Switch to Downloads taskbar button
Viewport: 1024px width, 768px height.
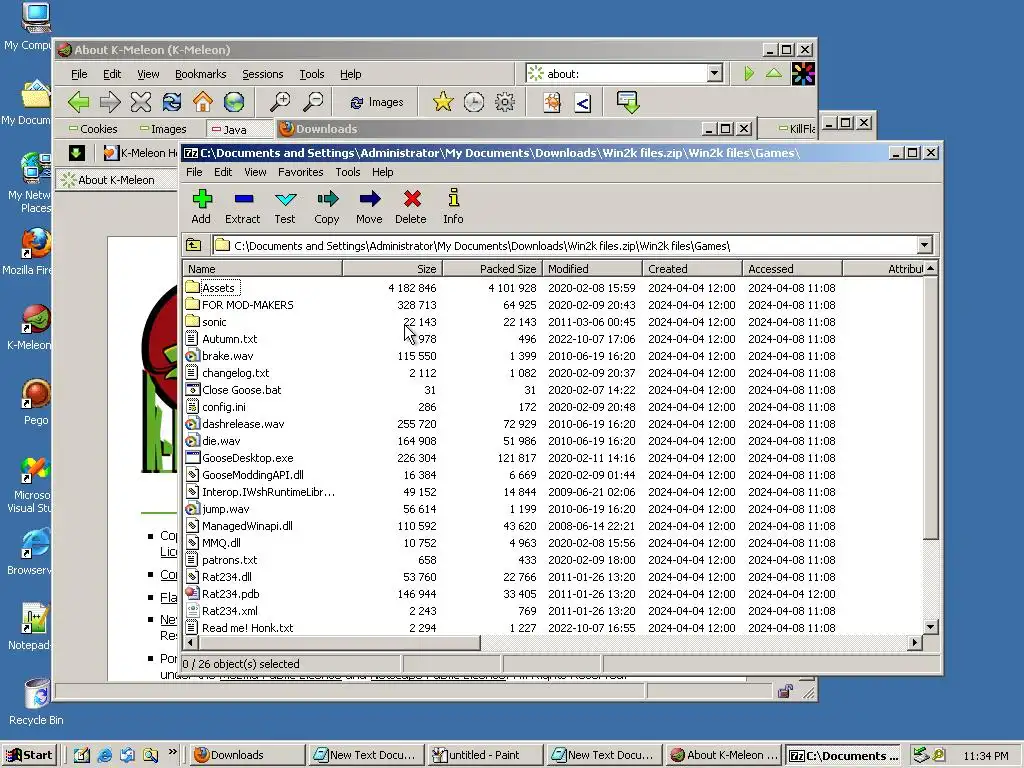tap(247, 755)
